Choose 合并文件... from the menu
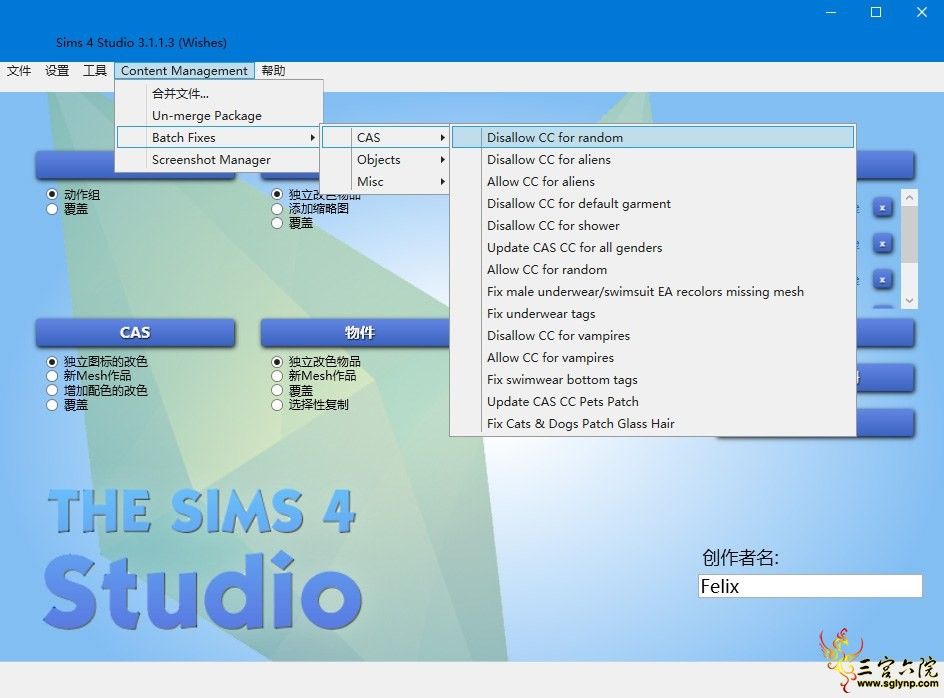This screenshot has height=698, width=944. point(218,93)
